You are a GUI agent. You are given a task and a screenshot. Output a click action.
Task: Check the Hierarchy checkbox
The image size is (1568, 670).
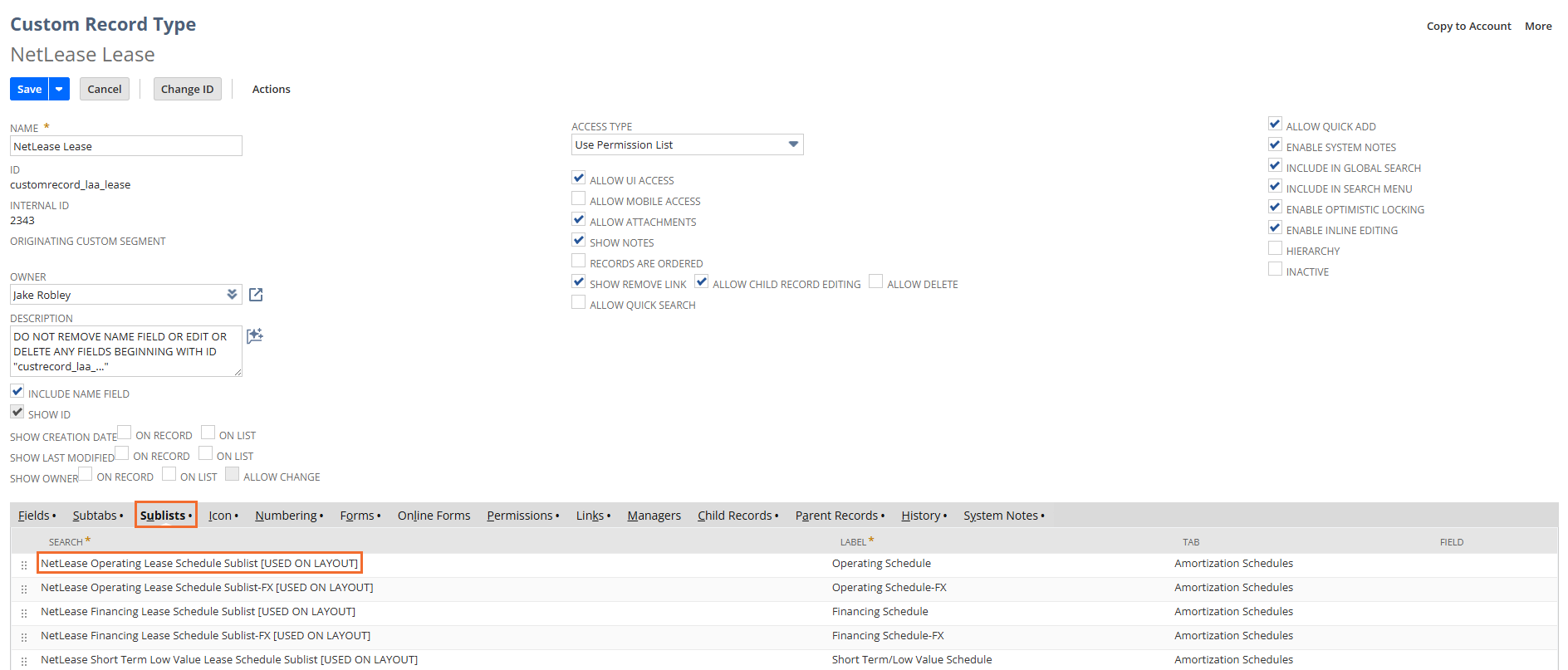pos(1275,249)
